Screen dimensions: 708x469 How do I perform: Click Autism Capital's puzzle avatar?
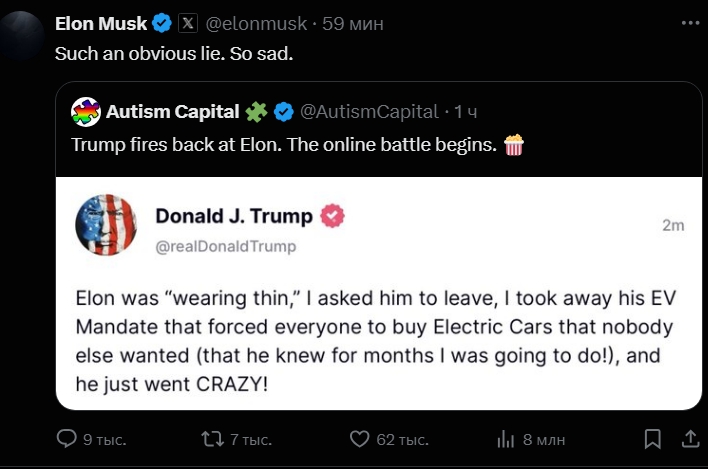[86, 112]
